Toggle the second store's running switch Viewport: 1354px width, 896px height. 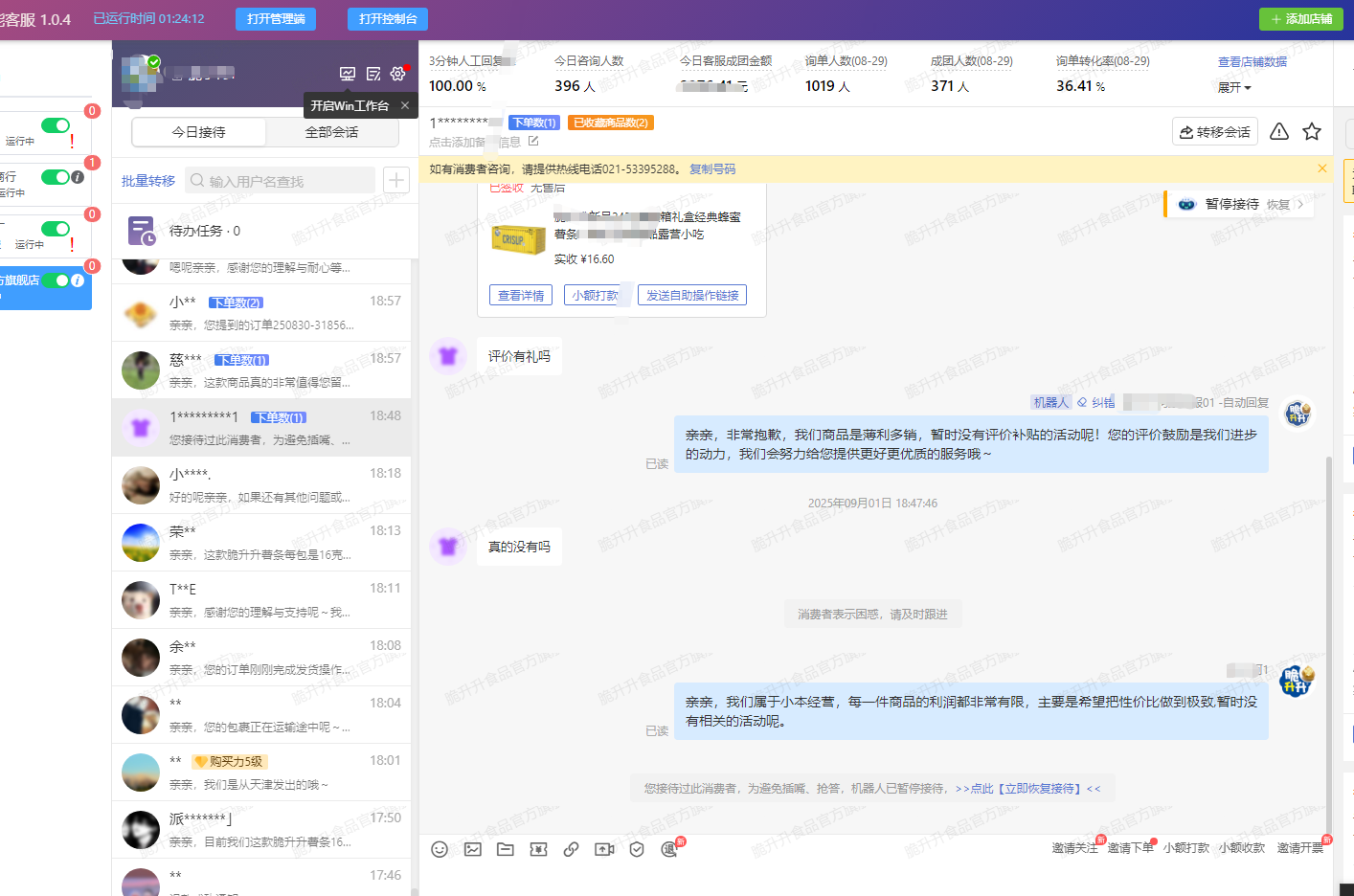(x=56, y=177)
